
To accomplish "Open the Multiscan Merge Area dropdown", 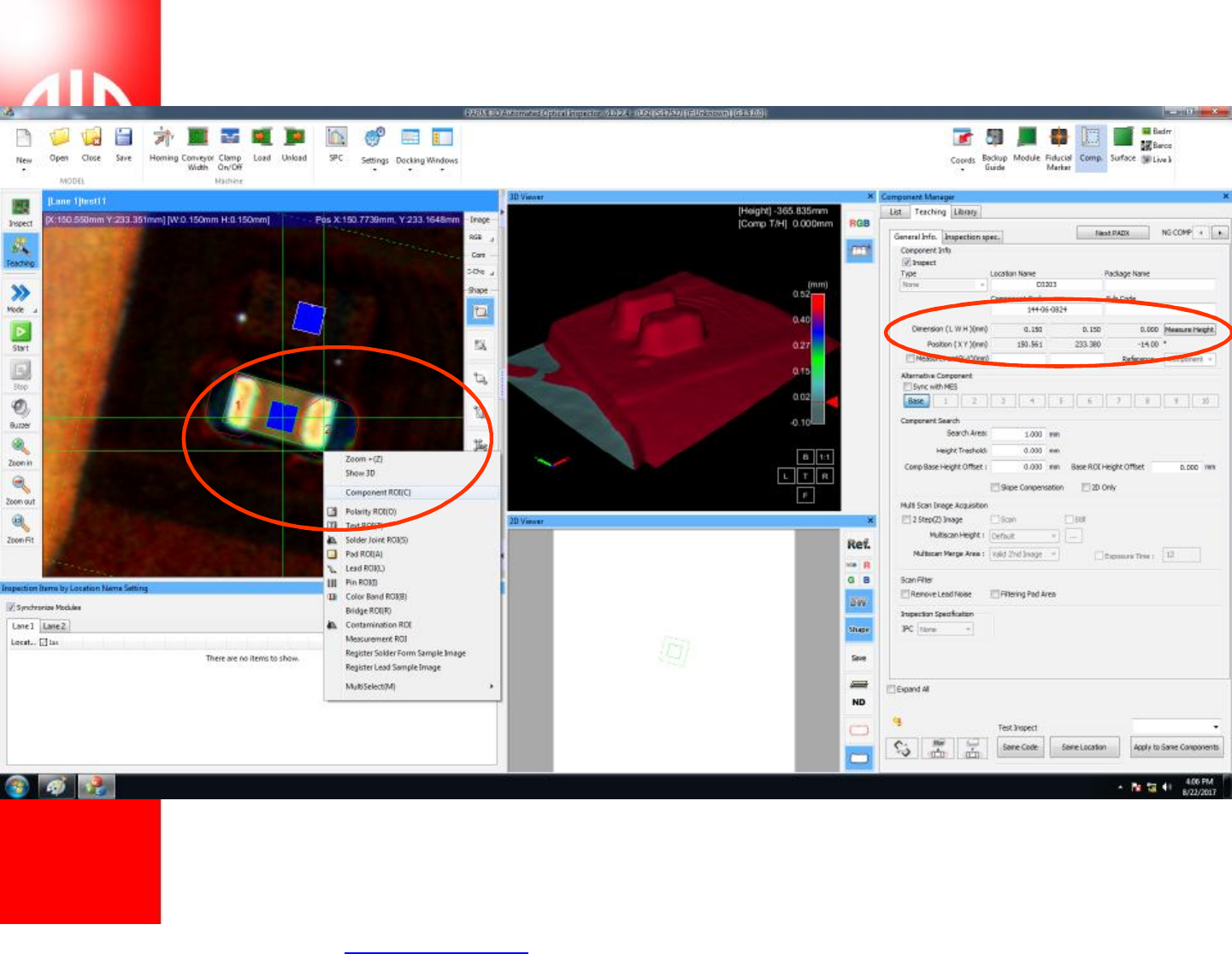I will [1024, 554].
